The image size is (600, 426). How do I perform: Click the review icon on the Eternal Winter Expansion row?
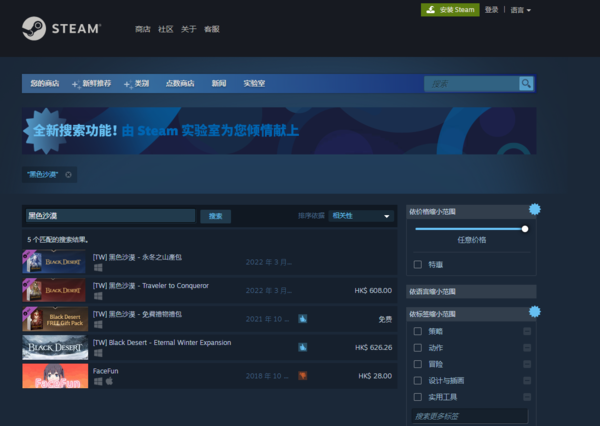pos(302,347)
